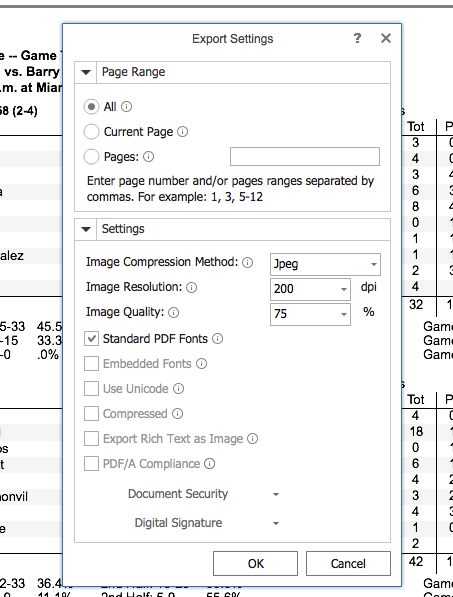Select the Pages radio button

click(x=91, y=156)
